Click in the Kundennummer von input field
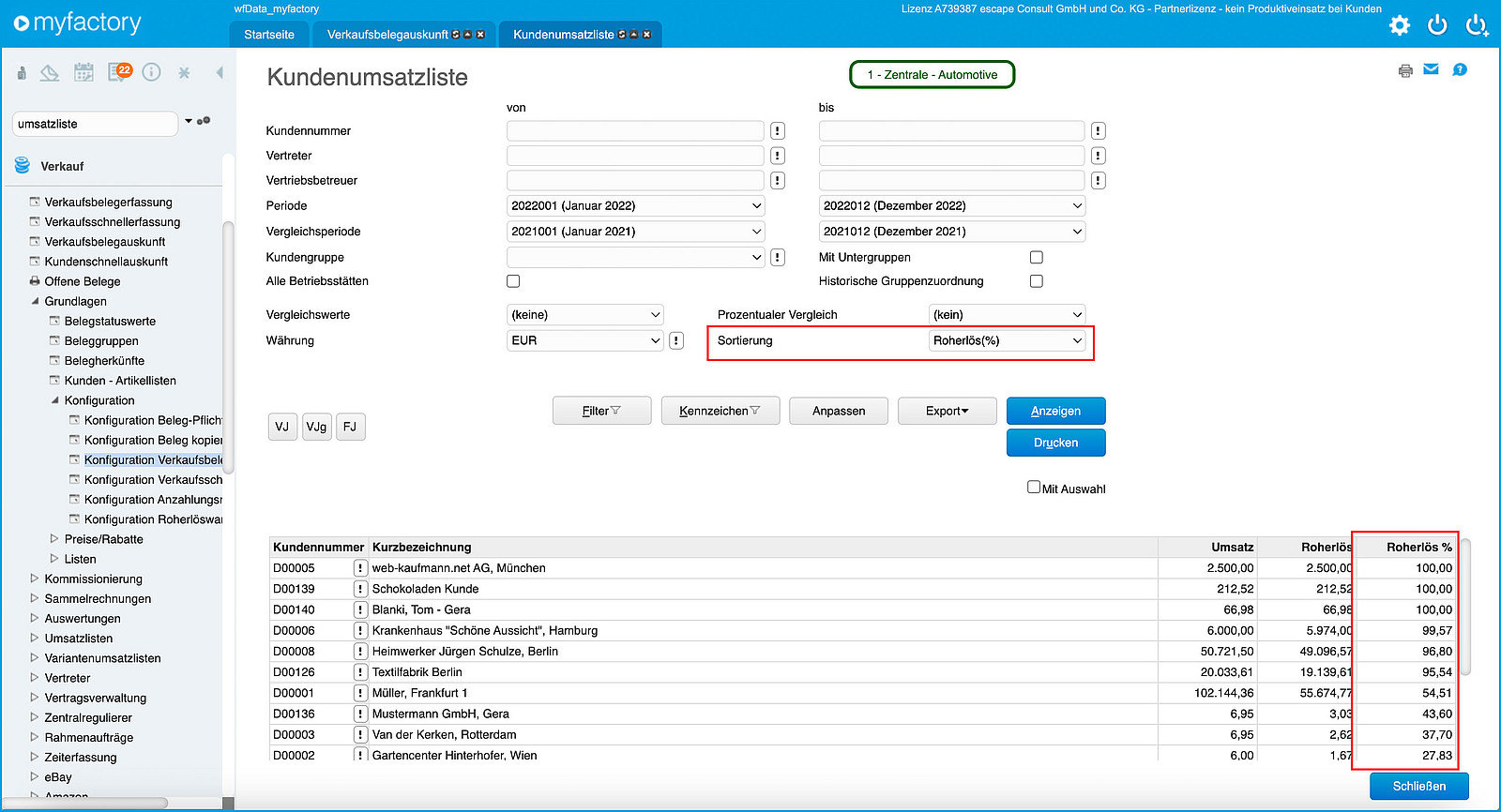1501x812 pixels. tap(636, 131)
